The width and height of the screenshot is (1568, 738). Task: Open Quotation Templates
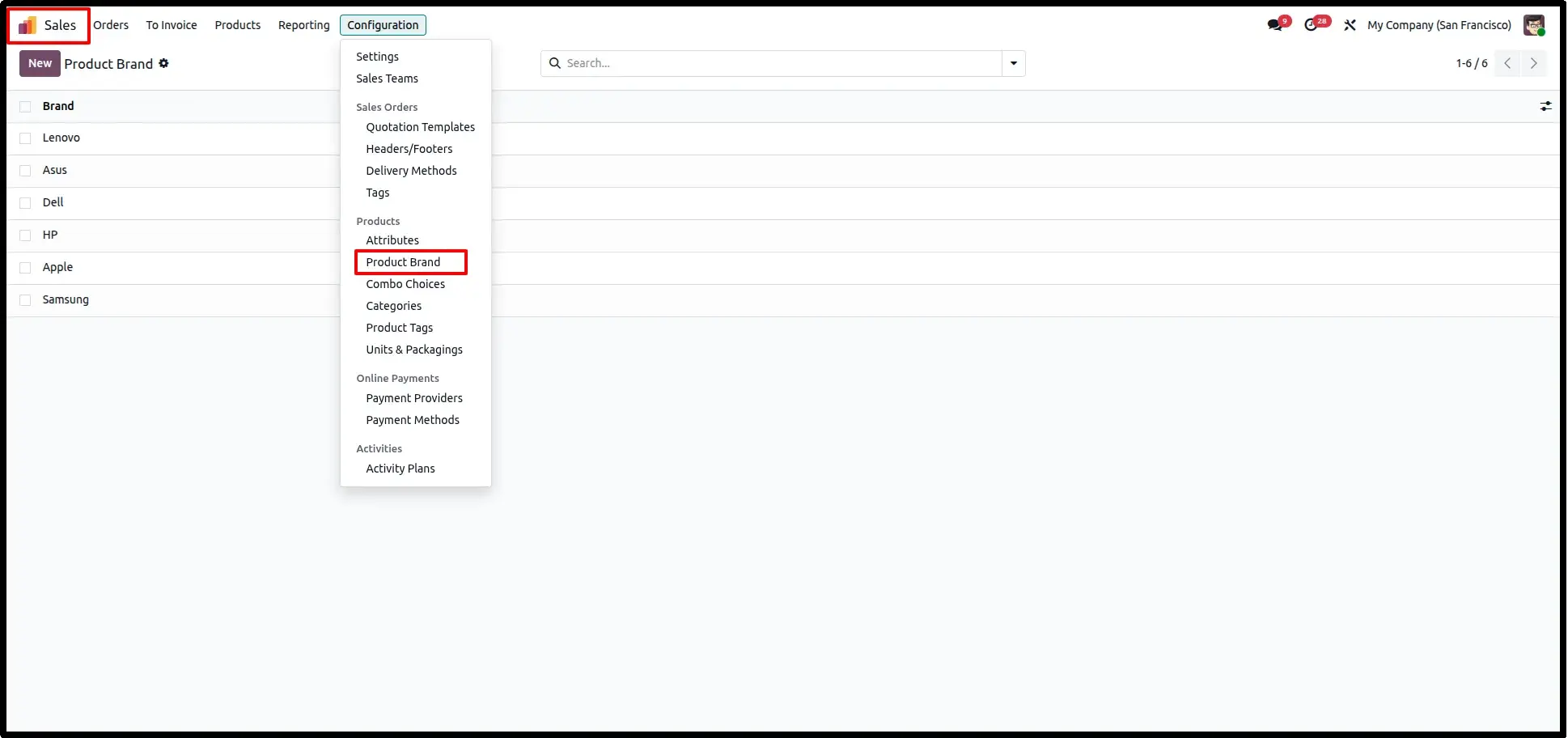click(420, 127)
